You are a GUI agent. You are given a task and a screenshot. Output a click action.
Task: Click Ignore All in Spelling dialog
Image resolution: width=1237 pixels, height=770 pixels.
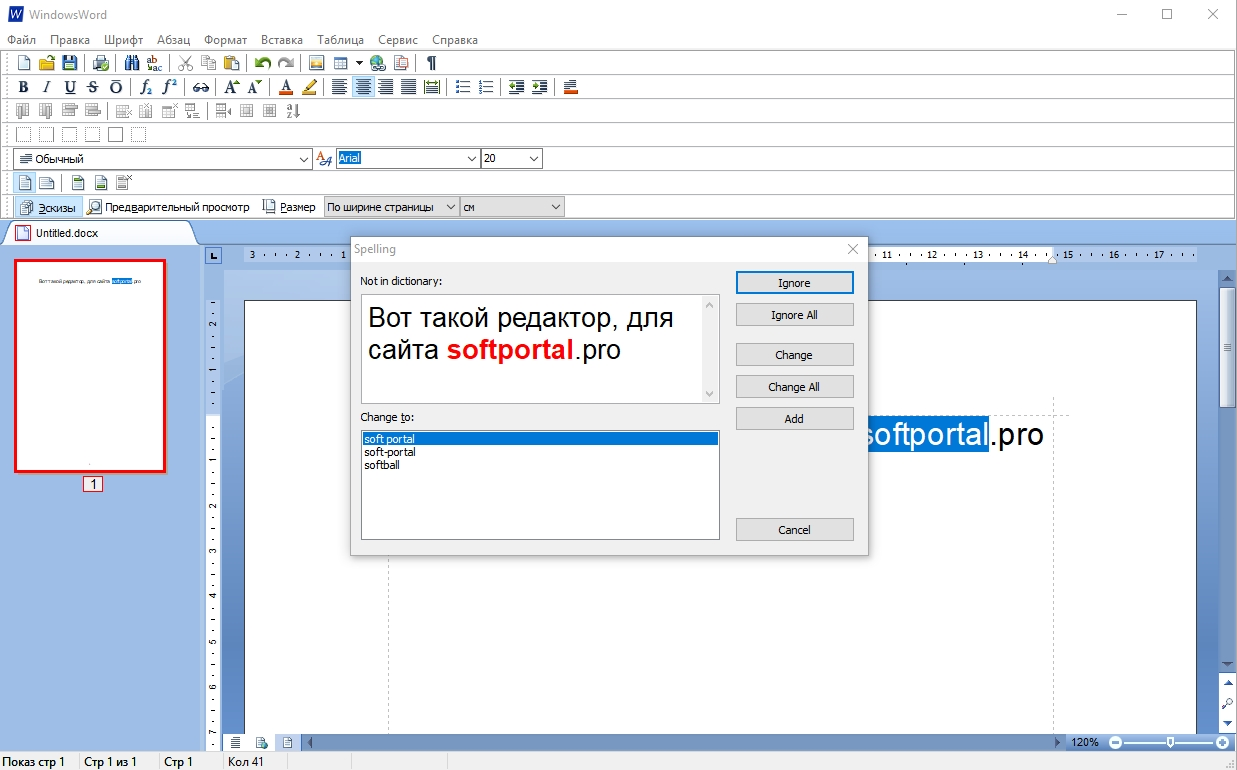click(794, 315)
